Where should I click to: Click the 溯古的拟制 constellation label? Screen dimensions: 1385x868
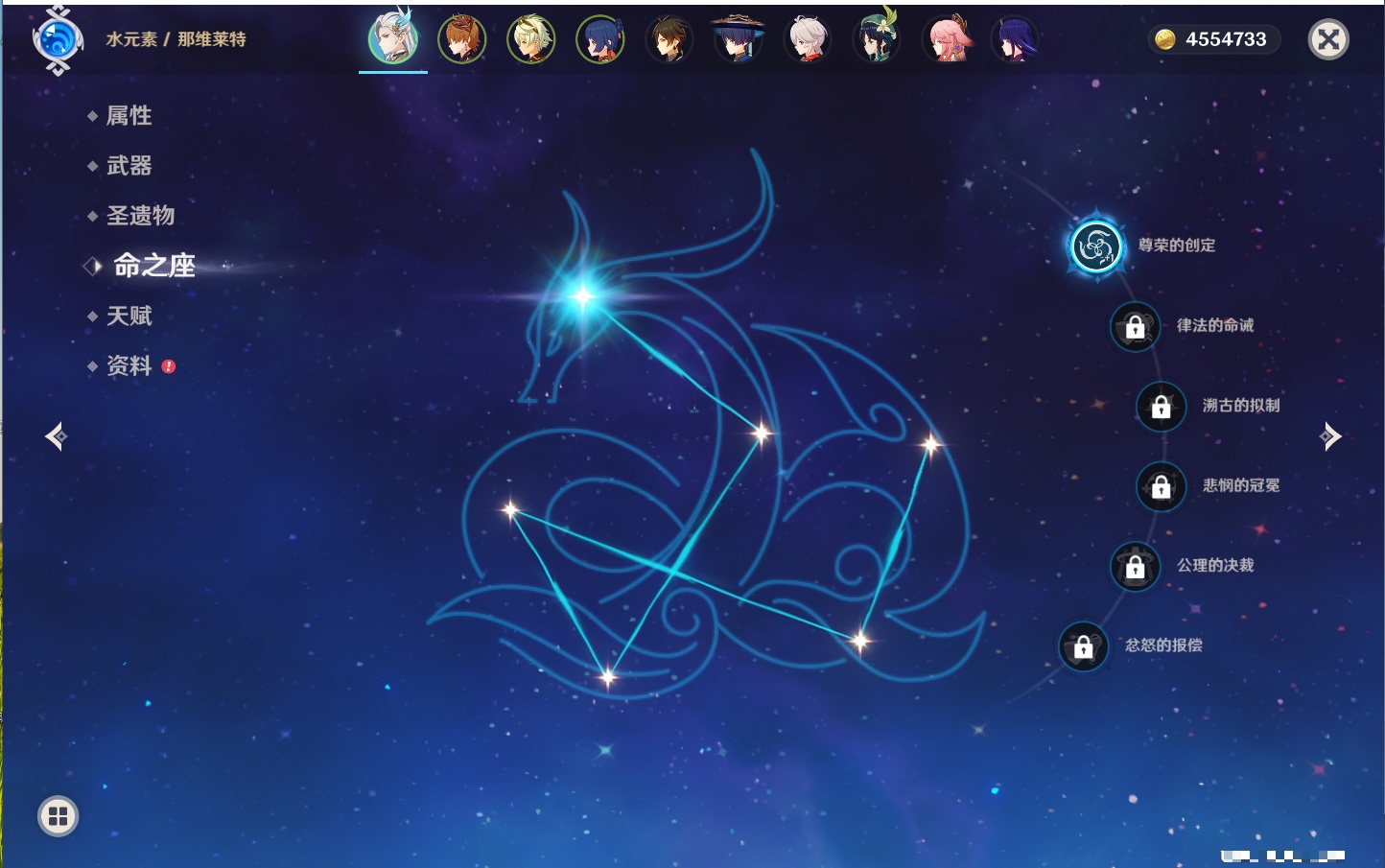point(1241,406)
